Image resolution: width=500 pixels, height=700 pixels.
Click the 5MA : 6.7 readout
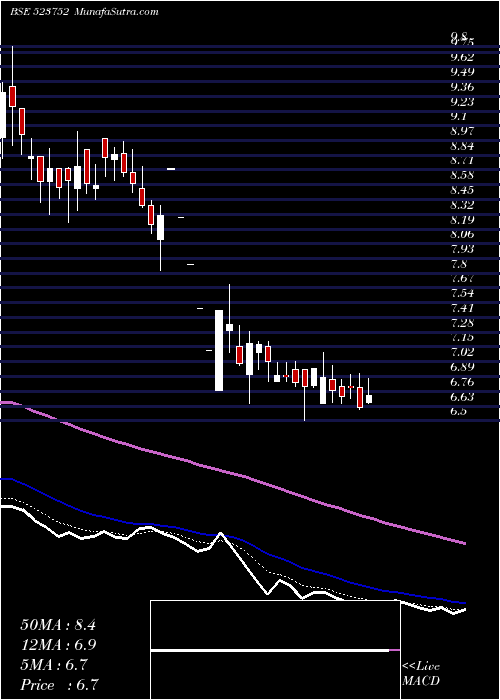(54, 665)
